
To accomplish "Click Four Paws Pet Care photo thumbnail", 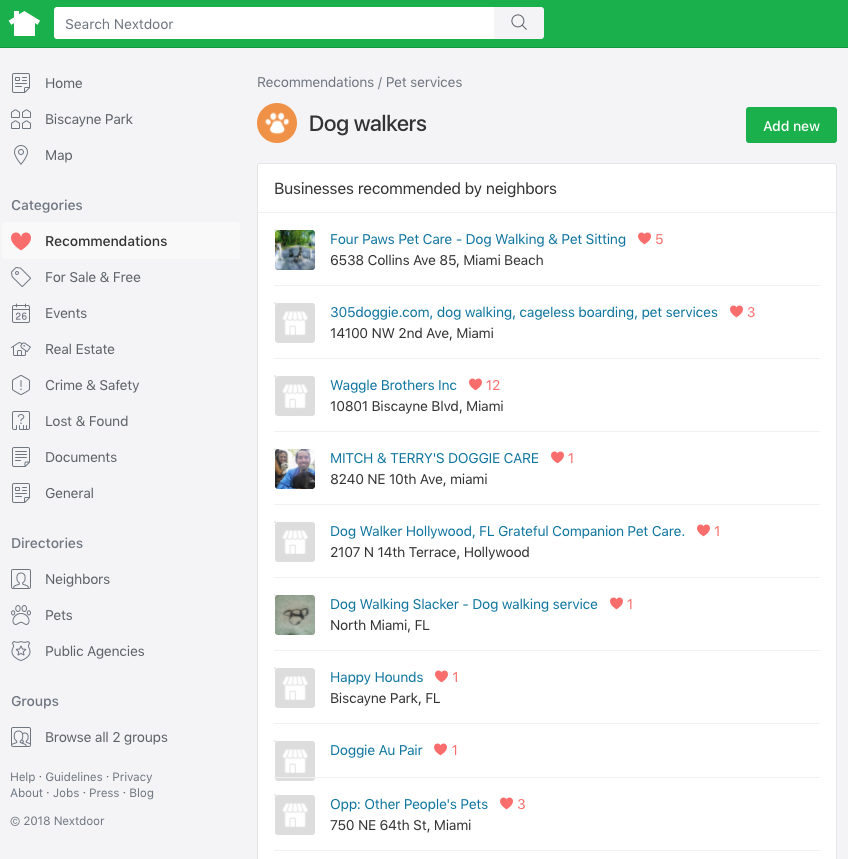I will [295, 250].
